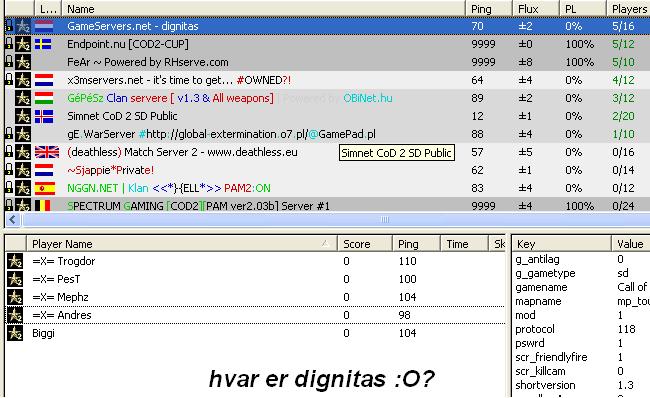Click the Swedish flag icon for Endpoint.nu
The height and width of the screenshot is (398, 650).
tap(43, 44)
